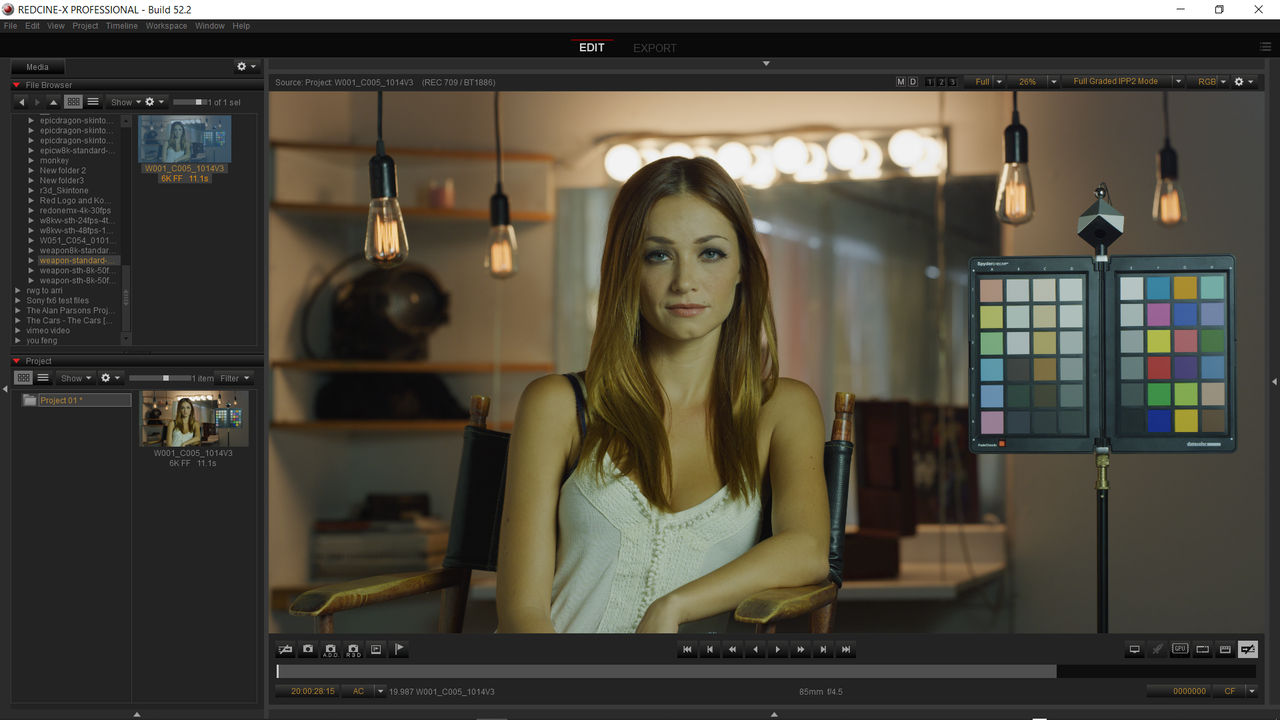Image resolution: width=1280 pixels, height=720 pixels.
Task: Click the rocket icon below the viewer
Action: [x=1157, y=649]
